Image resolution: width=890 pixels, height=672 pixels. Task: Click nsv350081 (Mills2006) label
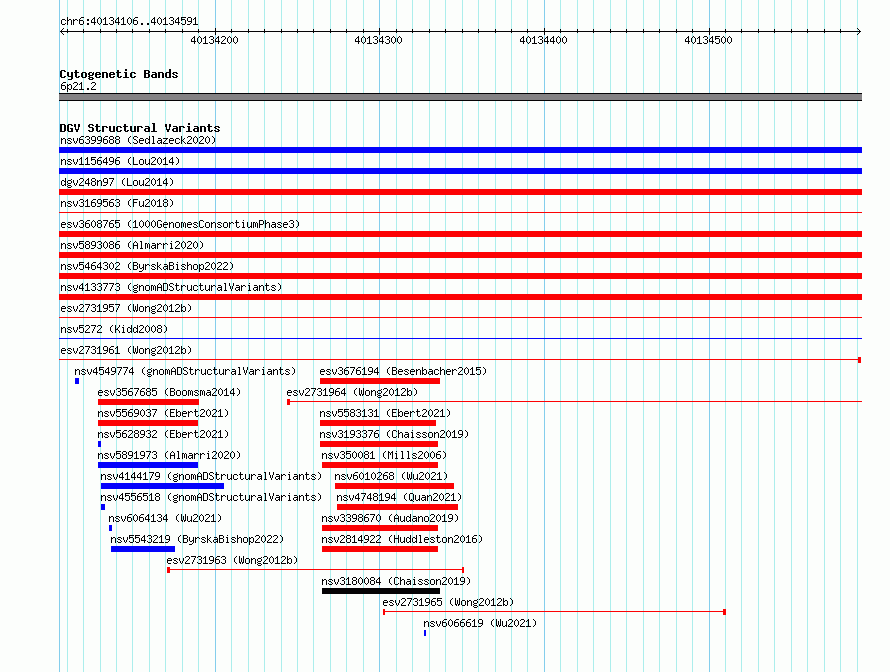coord(384,455)
